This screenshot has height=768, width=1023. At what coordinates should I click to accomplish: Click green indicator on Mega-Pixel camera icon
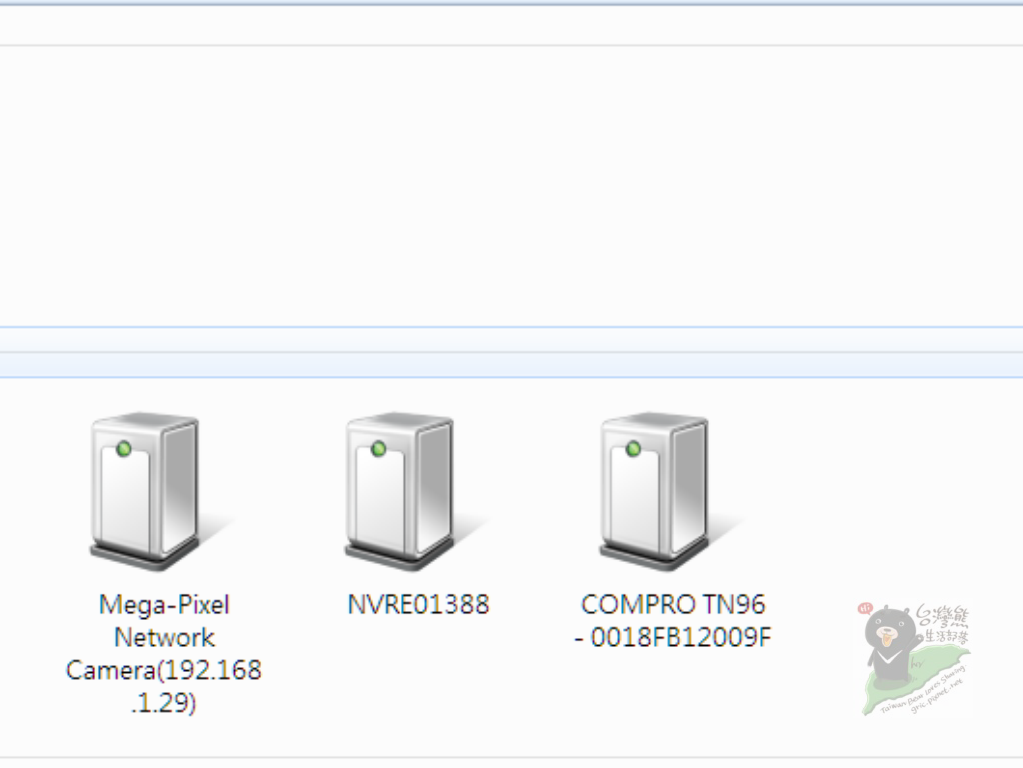point(123,449)
